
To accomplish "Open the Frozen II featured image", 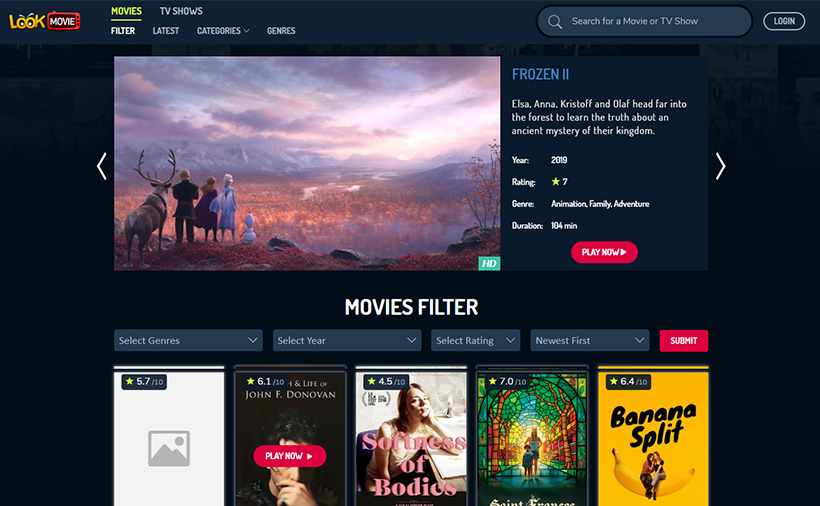I will [307, 163].
